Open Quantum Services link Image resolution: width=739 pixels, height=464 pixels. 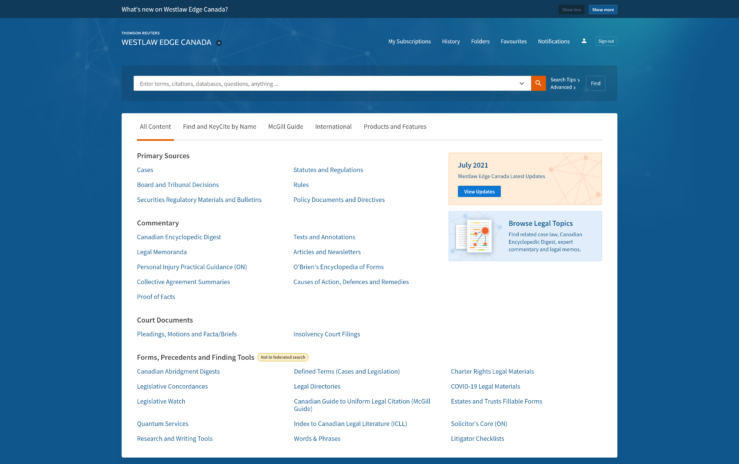click(162, 423)
